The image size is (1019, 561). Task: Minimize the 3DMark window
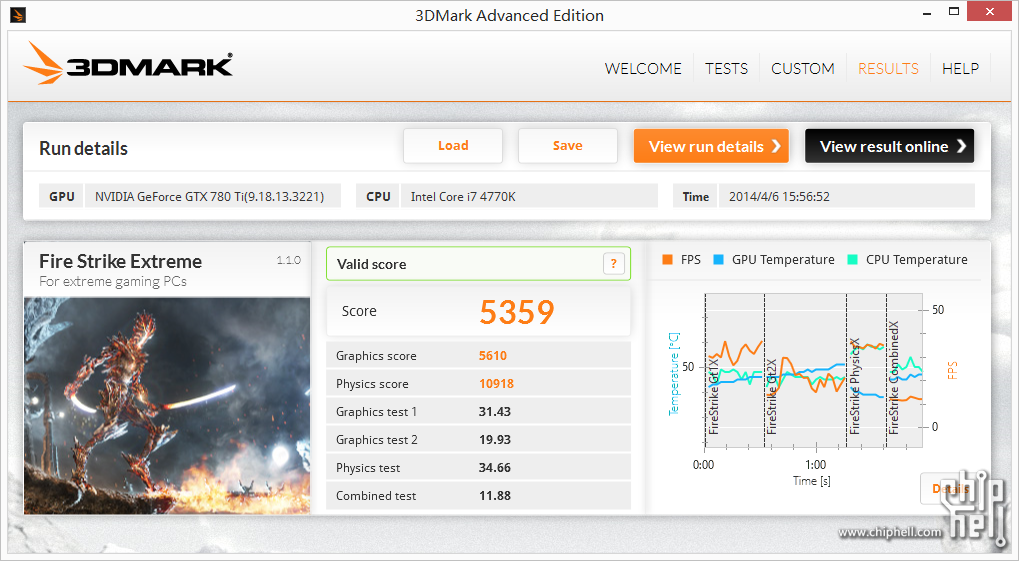click(927, 13)
